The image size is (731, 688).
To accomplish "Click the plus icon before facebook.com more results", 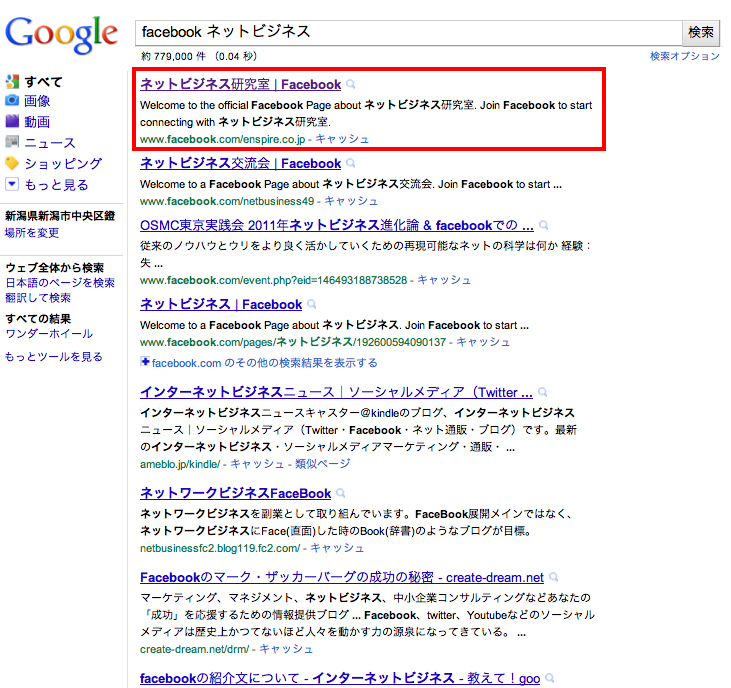I will pos(145,362).
